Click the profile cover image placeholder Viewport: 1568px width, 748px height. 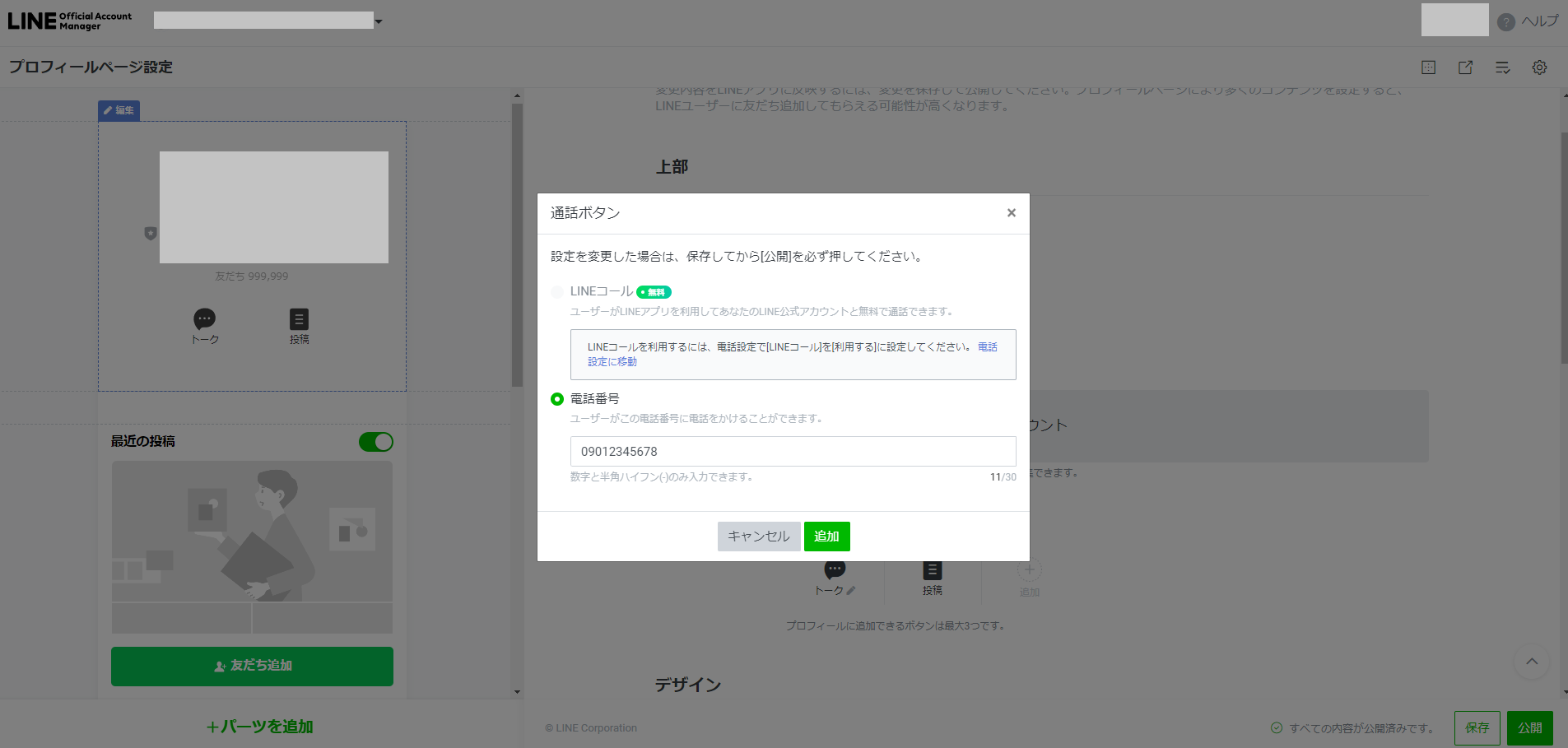tap(273, 207)
